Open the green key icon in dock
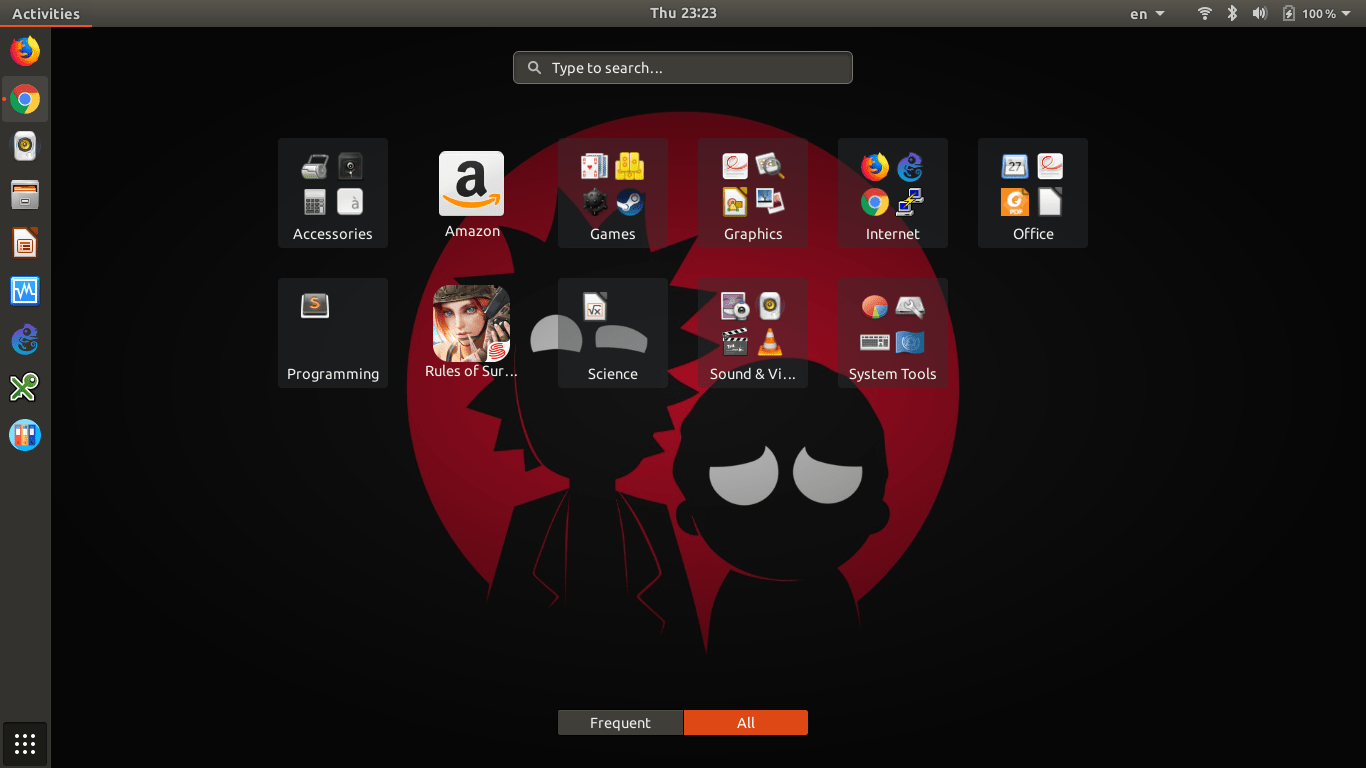This screenshot has height=768, width=1366. click(25, 387)
